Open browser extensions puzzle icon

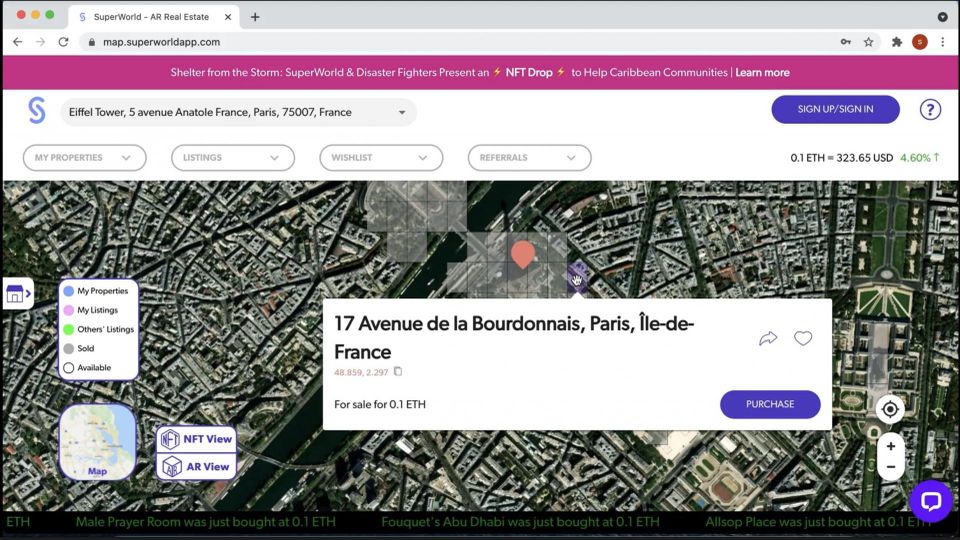(897, 42)
